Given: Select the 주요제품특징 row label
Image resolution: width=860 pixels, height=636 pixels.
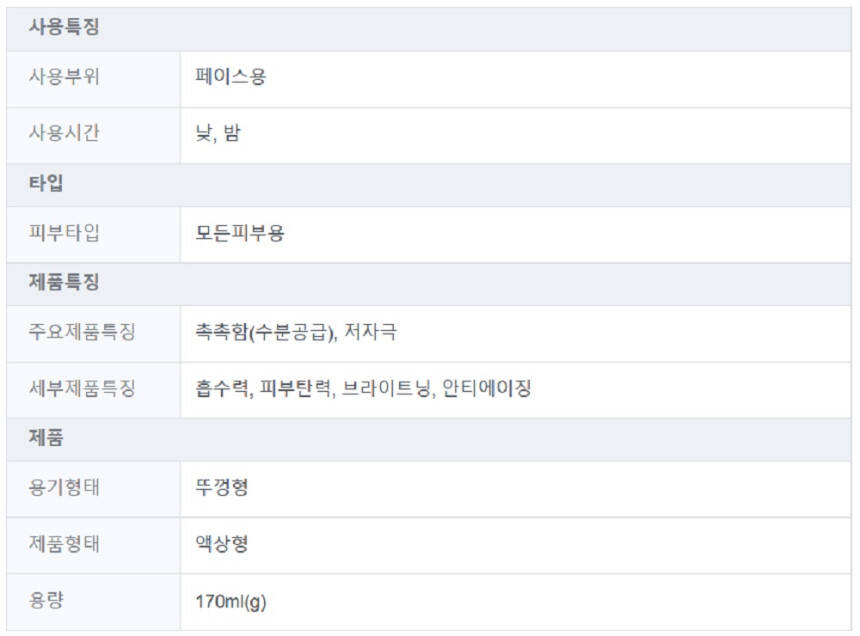Looking at the screenshot, I should (x=82, y=332).
